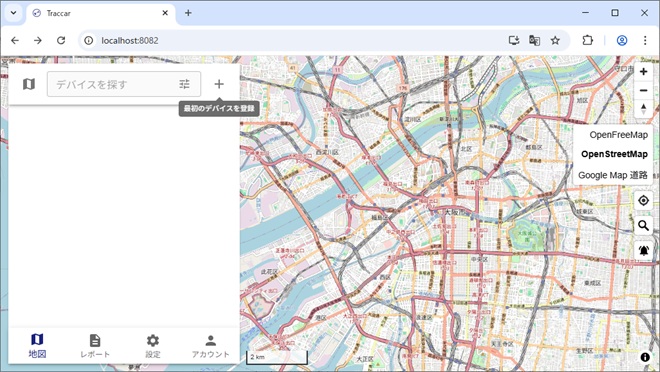Viewport: 660px width, 372px height.
Task: Install app icon in address bar
Action: (514, 40)
